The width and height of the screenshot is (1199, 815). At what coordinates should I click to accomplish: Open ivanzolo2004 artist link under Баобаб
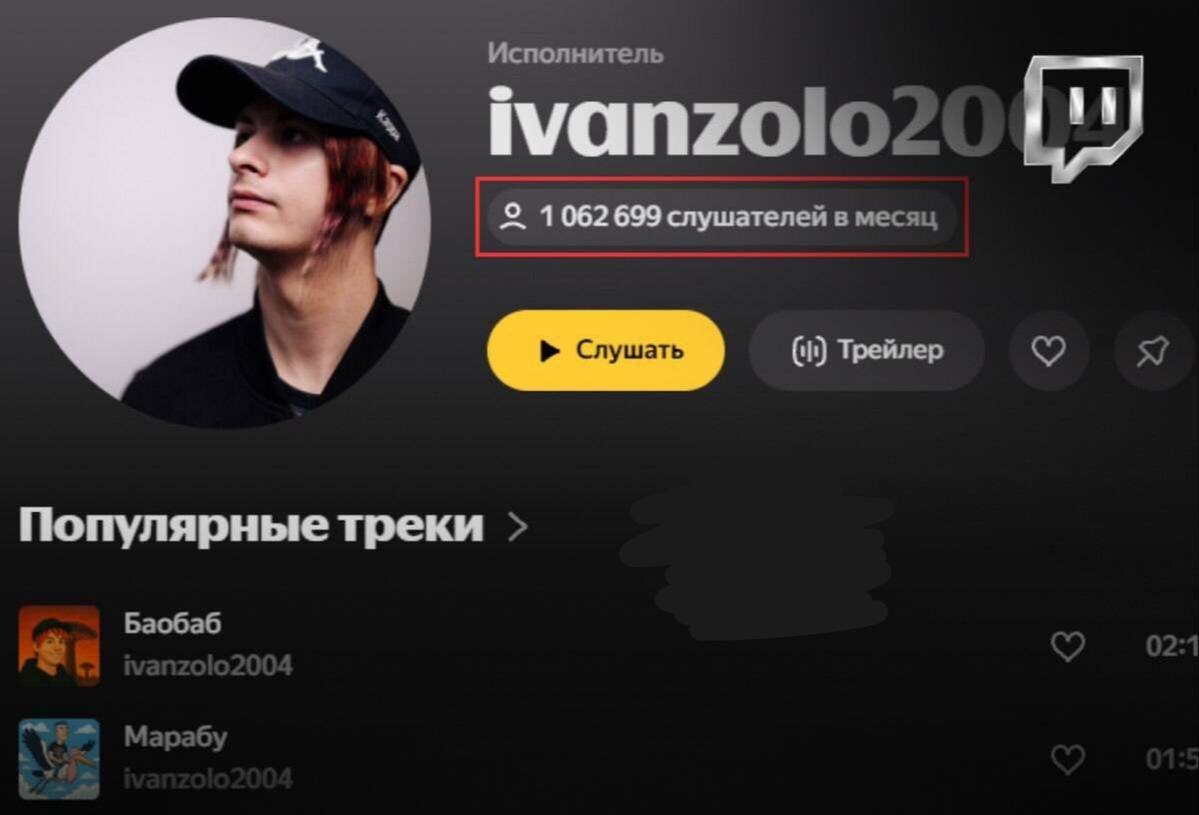208,666
